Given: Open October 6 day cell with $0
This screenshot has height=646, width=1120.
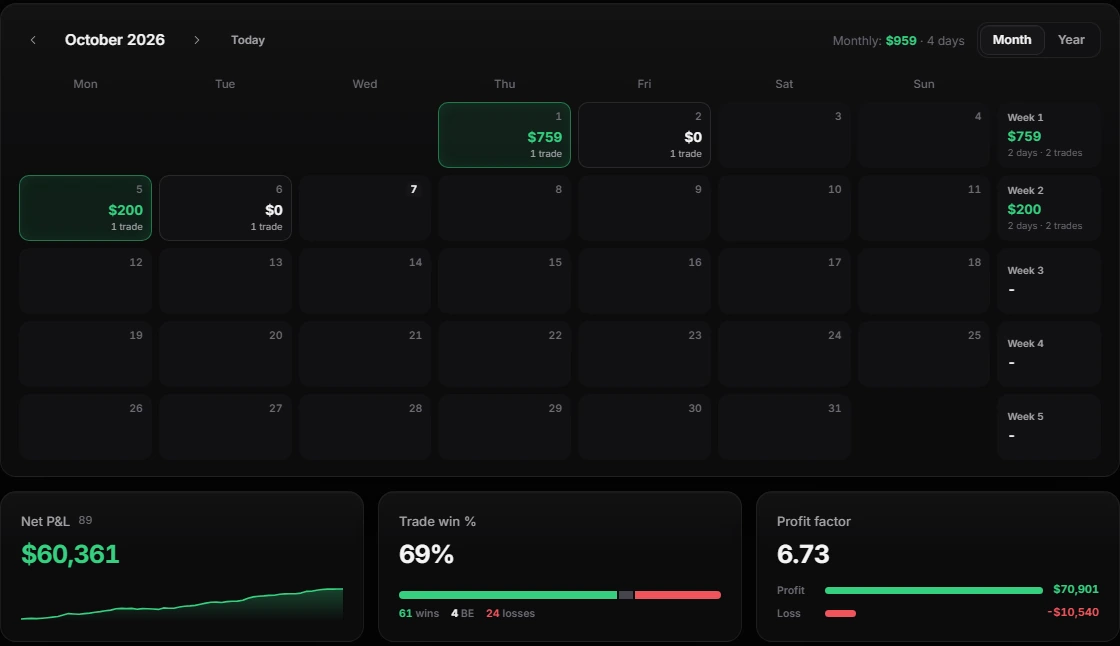Looking at the screenshot, I should pyautogui.click(x=225, y=208).
